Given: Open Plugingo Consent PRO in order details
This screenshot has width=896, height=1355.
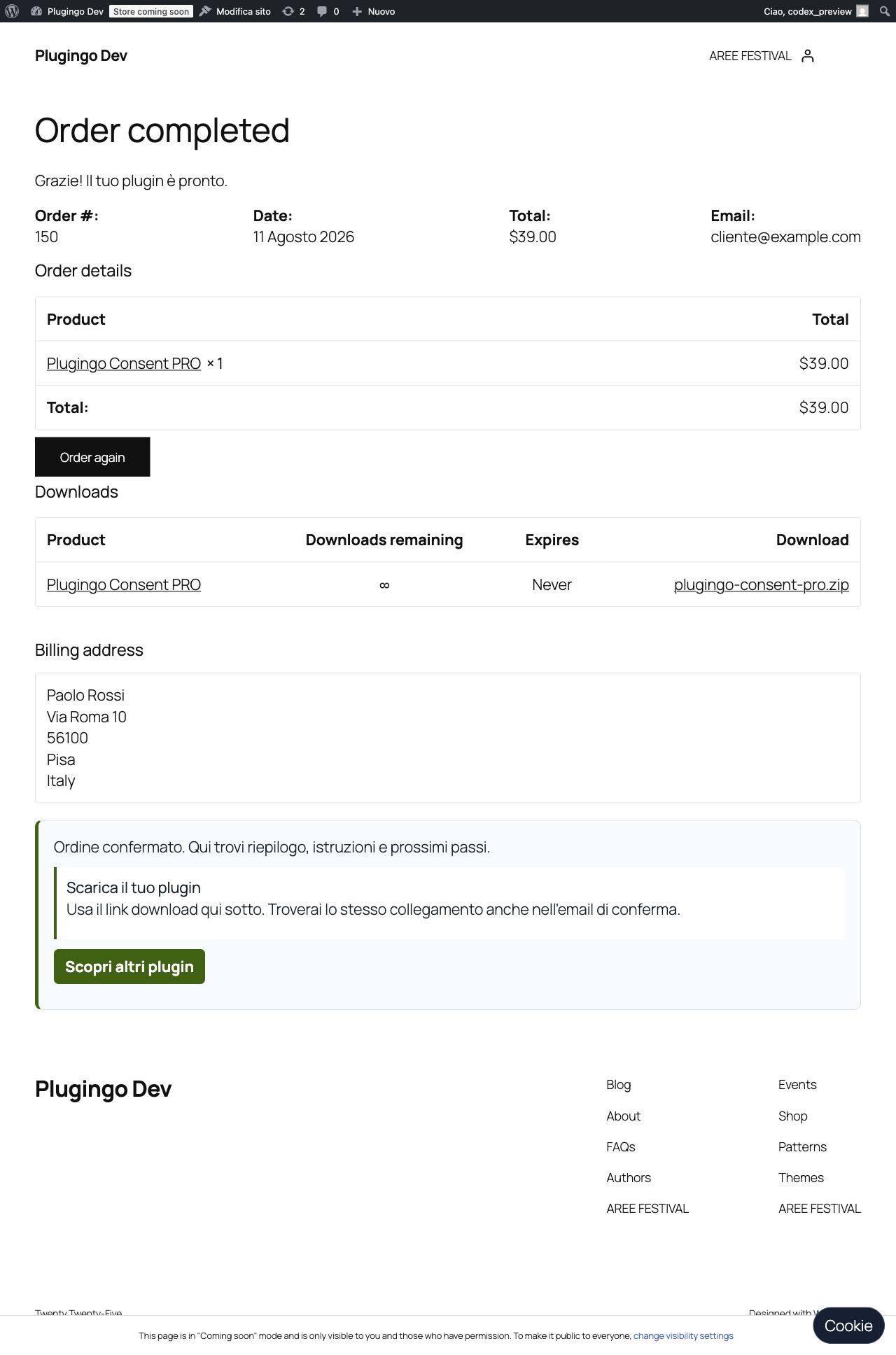Looking at the screenshot, I should pyautogui.click(x=124, y=363).
